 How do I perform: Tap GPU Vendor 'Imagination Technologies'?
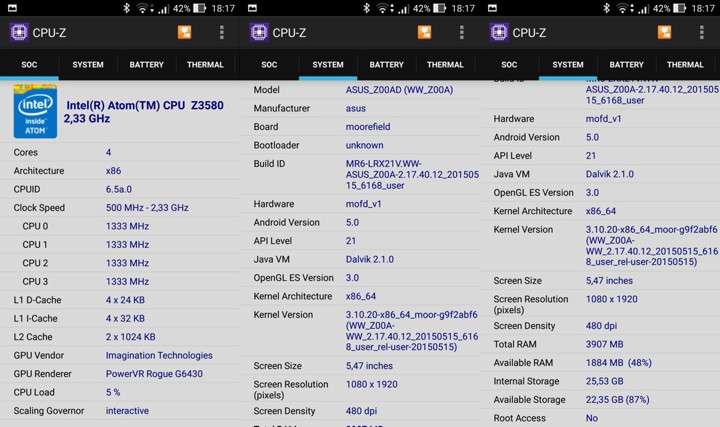point(159,355)
